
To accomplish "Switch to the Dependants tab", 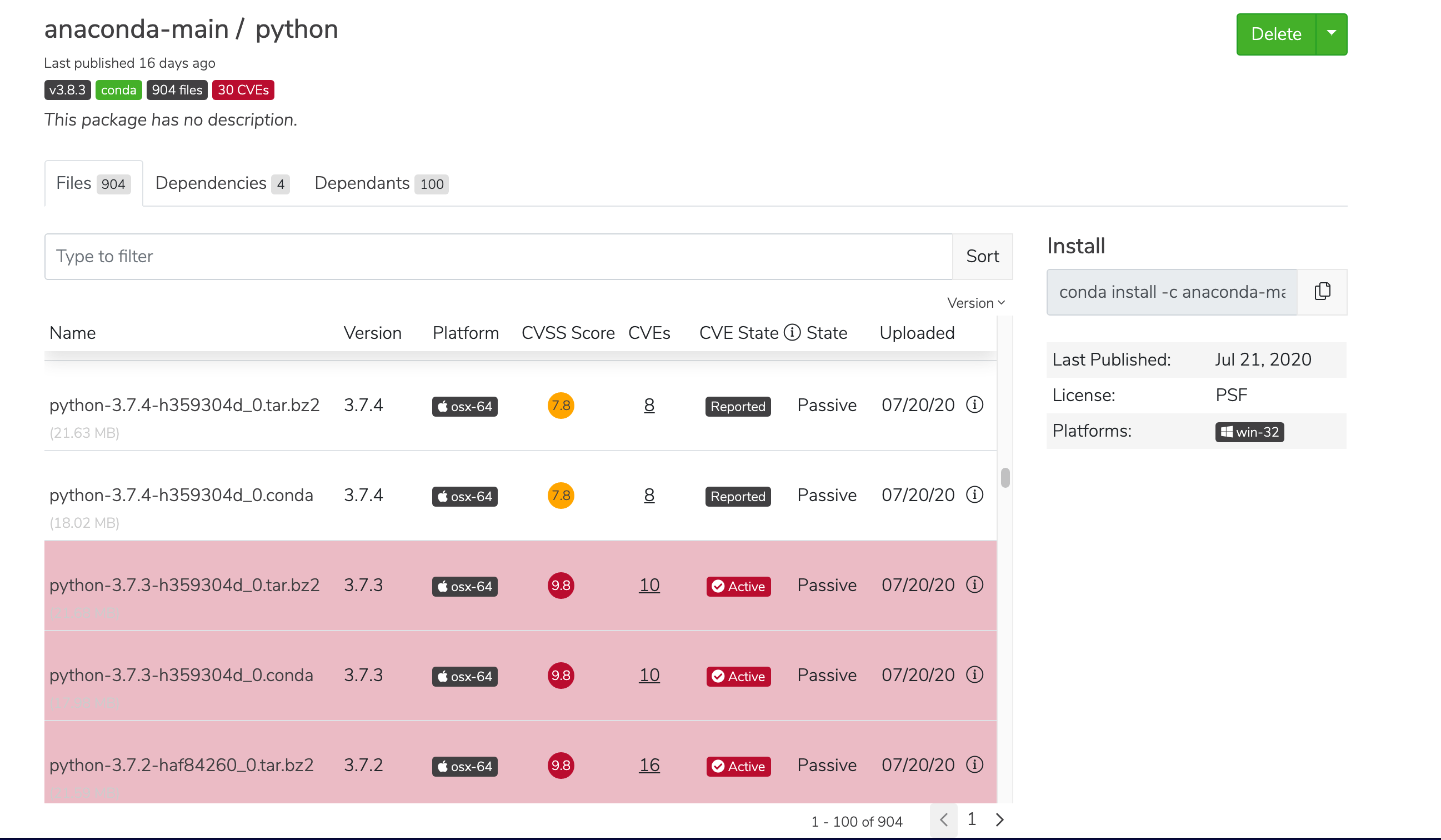I will [x=381, y=183].
